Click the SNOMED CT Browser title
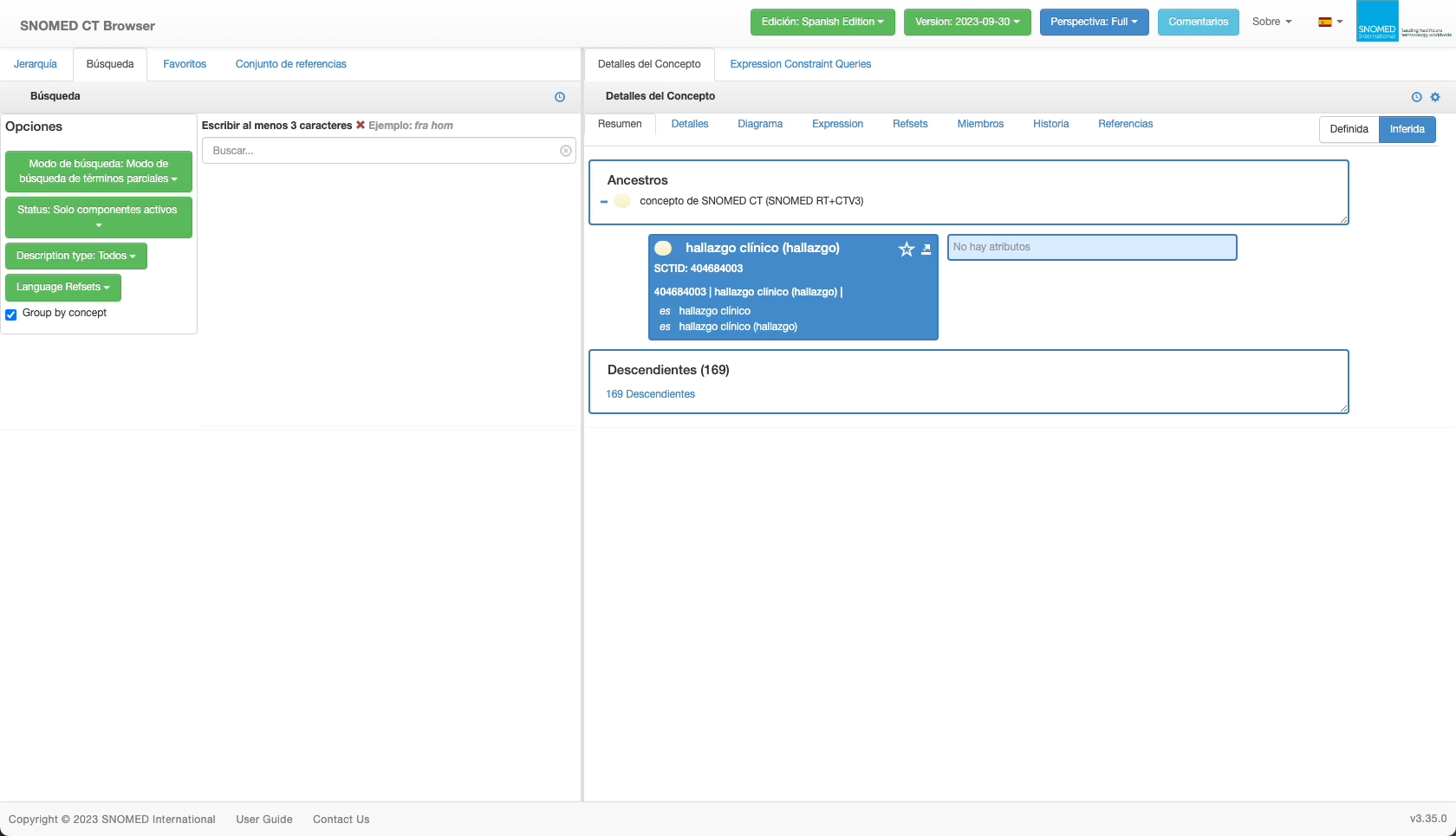Image resolution: width=1456 pixels, height=836 pixels. 88,26
